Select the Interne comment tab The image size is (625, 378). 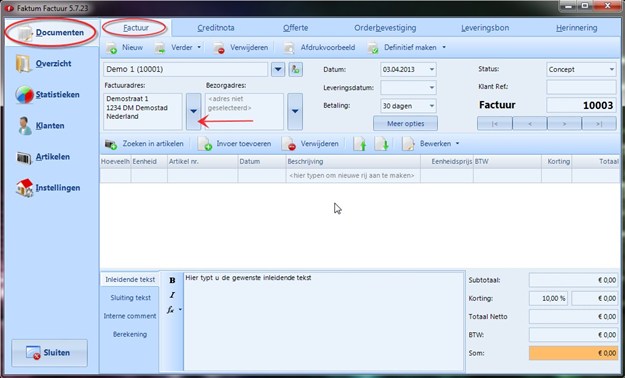[x=130, y=316]
